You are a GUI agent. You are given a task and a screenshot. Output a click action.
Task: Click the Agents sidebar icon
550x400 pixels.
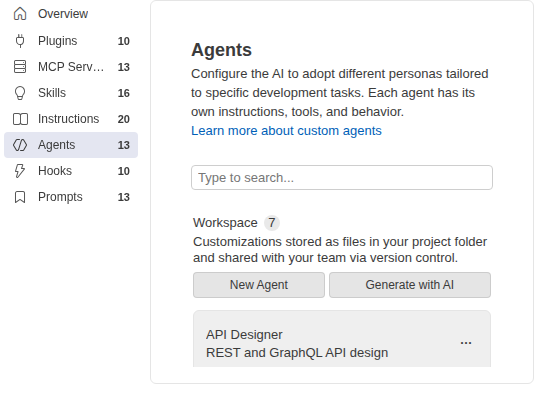[20, 145]
